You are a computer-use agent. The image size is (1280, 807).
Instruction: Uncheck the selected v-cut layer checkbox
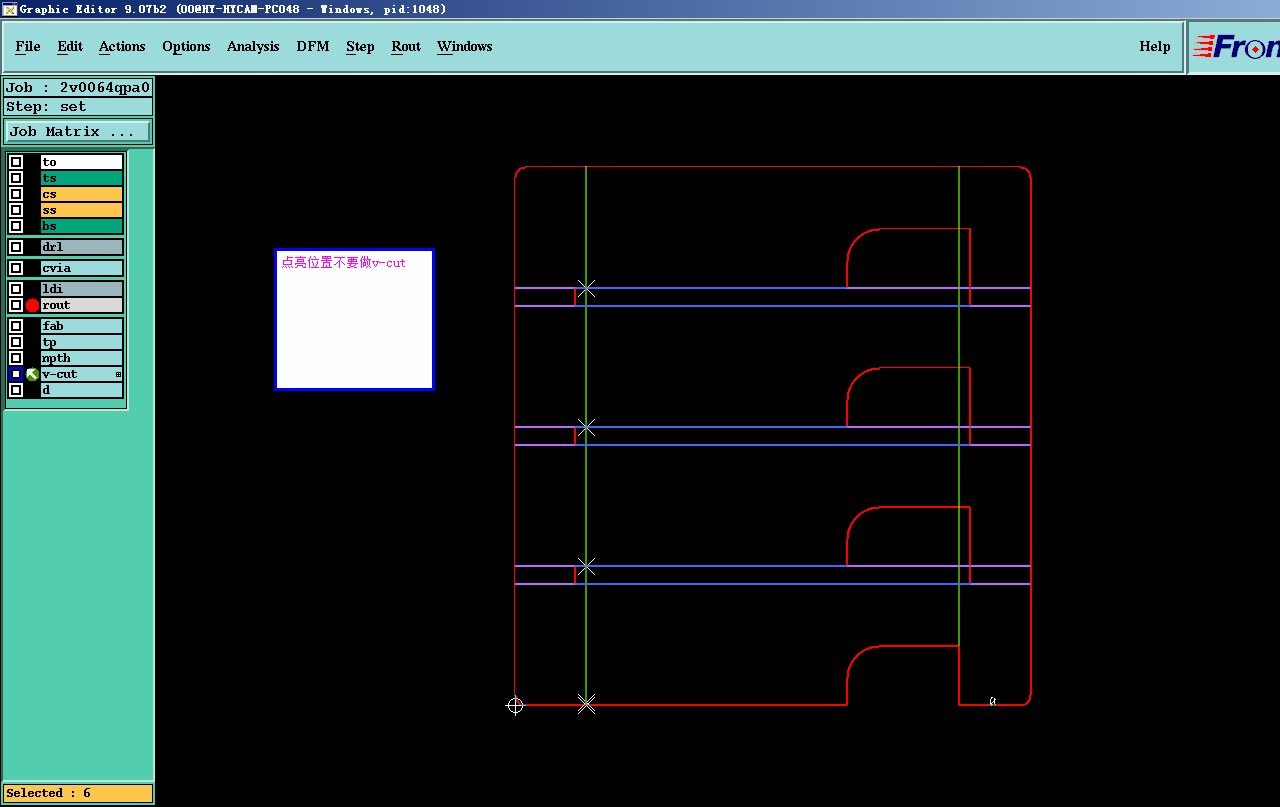16,374
